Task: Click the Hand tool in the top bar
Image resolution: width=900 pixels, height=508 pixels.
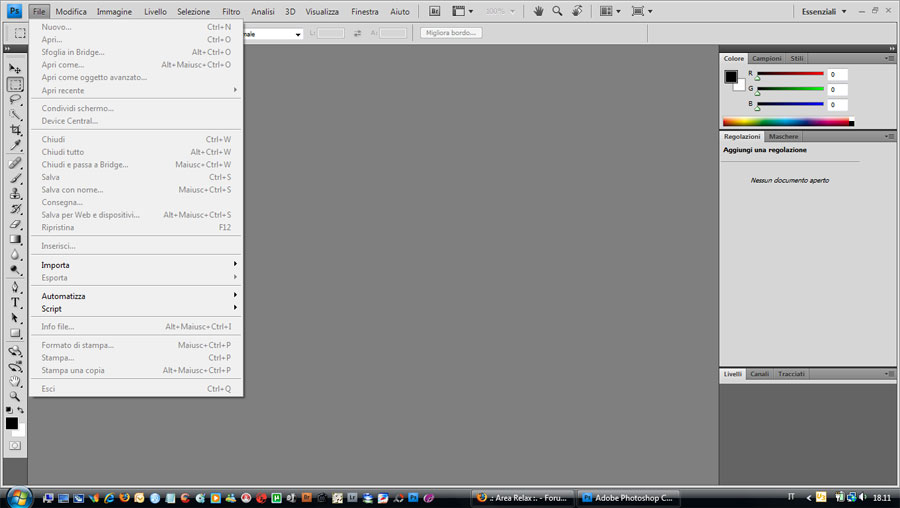Action: coord(538,11)
